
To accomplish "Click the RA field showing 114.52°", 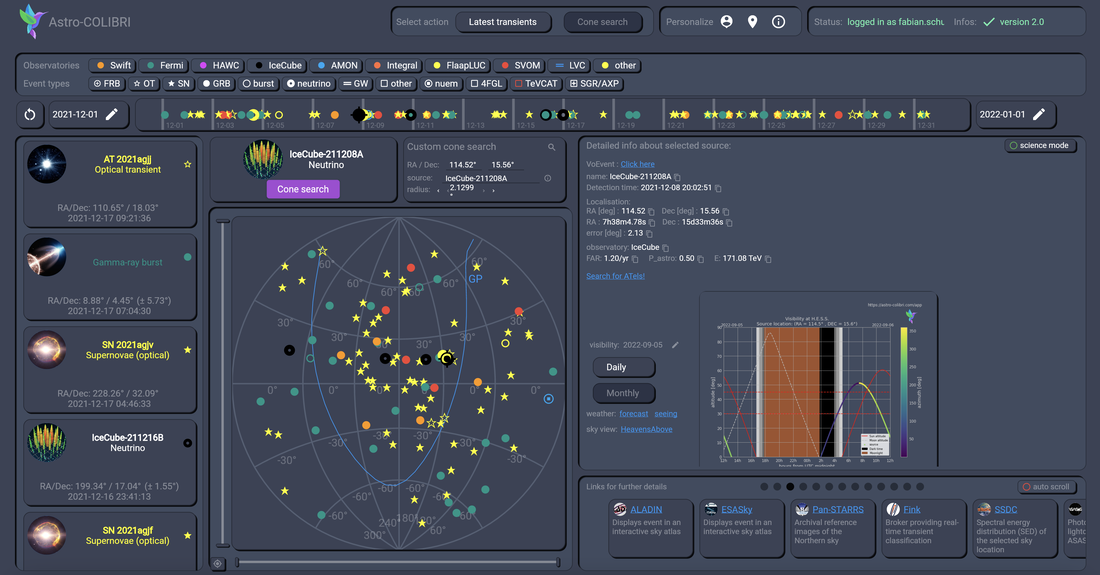I will point(463,165).
